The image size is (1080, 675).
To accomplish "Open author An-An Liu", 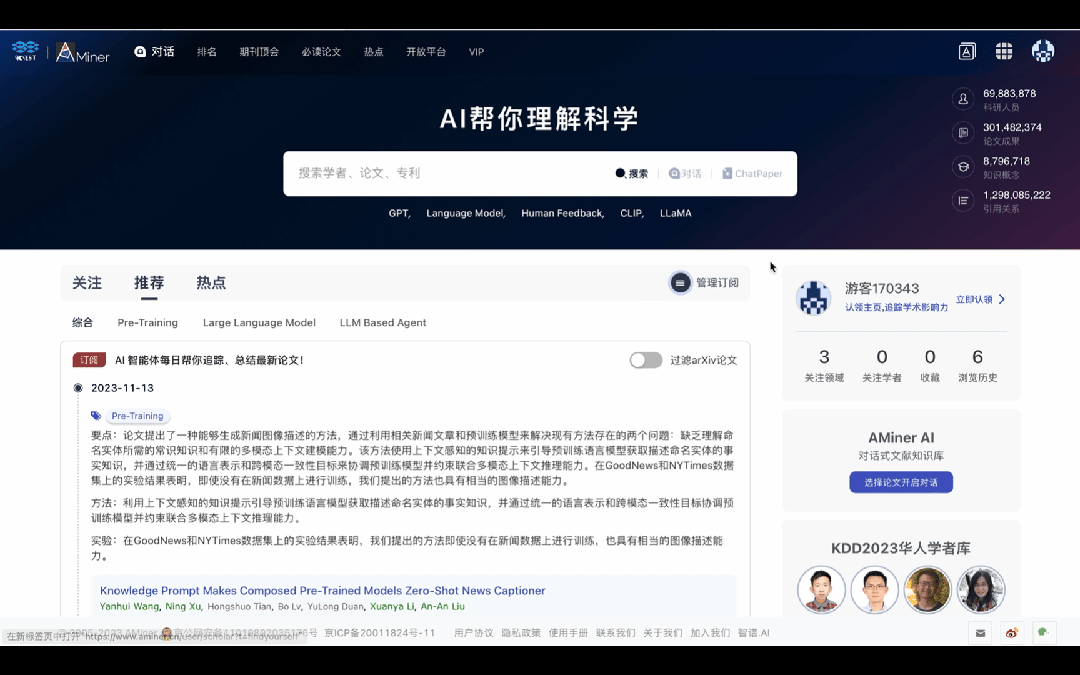I will tap(443, 606).
